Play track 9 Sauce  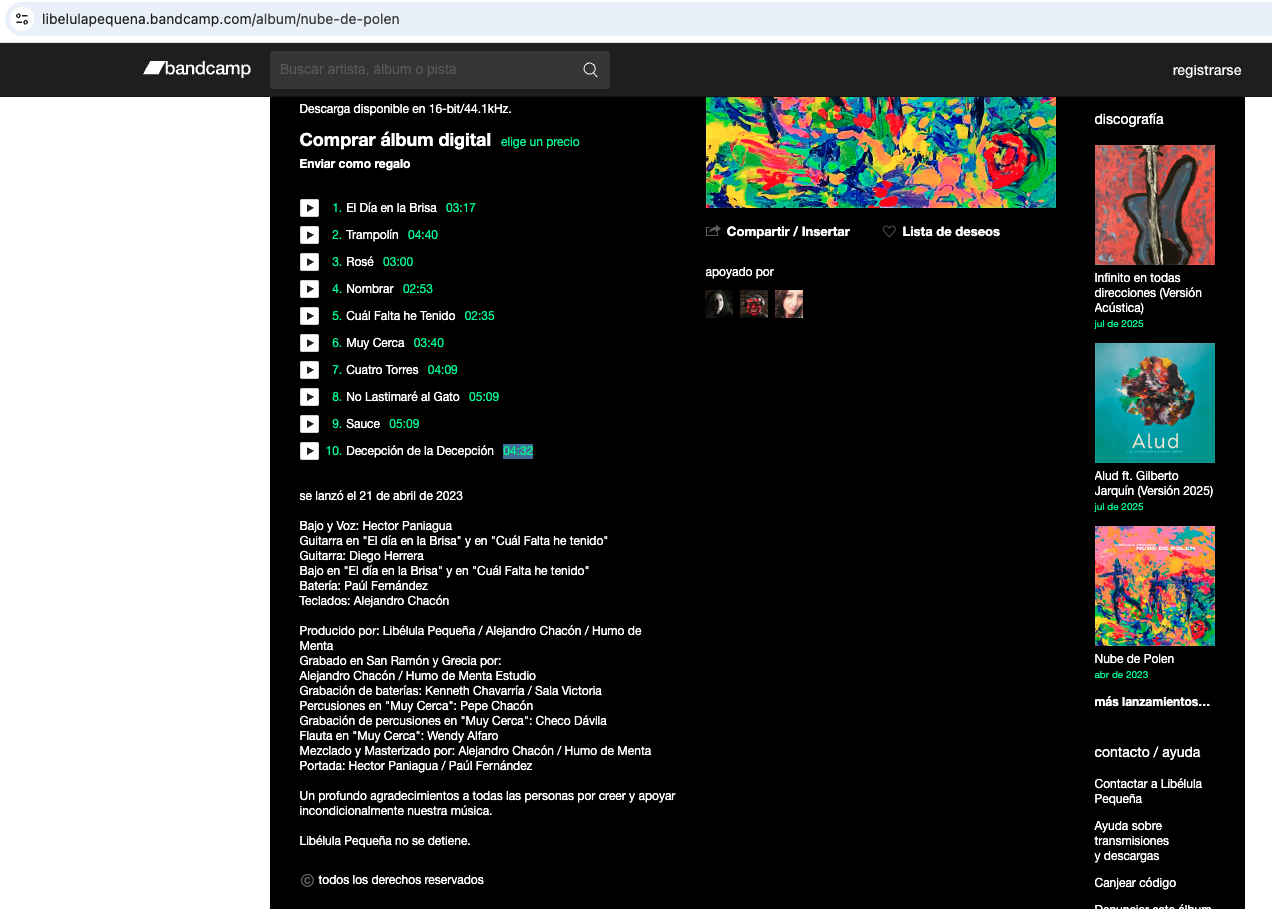tap(309, 424)
